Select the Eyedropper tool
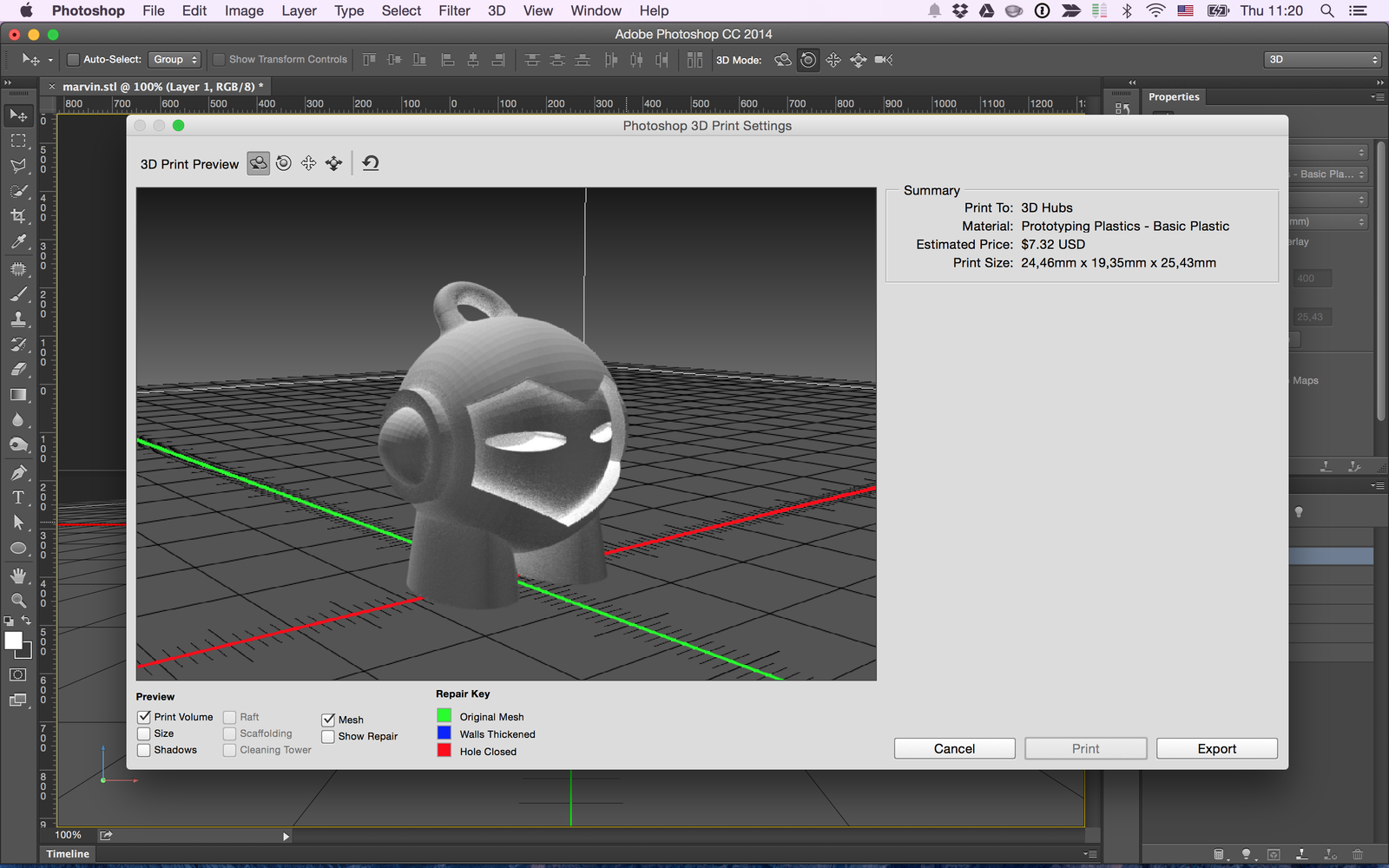This screenshot has height=868, width=1389. point(17,242)
